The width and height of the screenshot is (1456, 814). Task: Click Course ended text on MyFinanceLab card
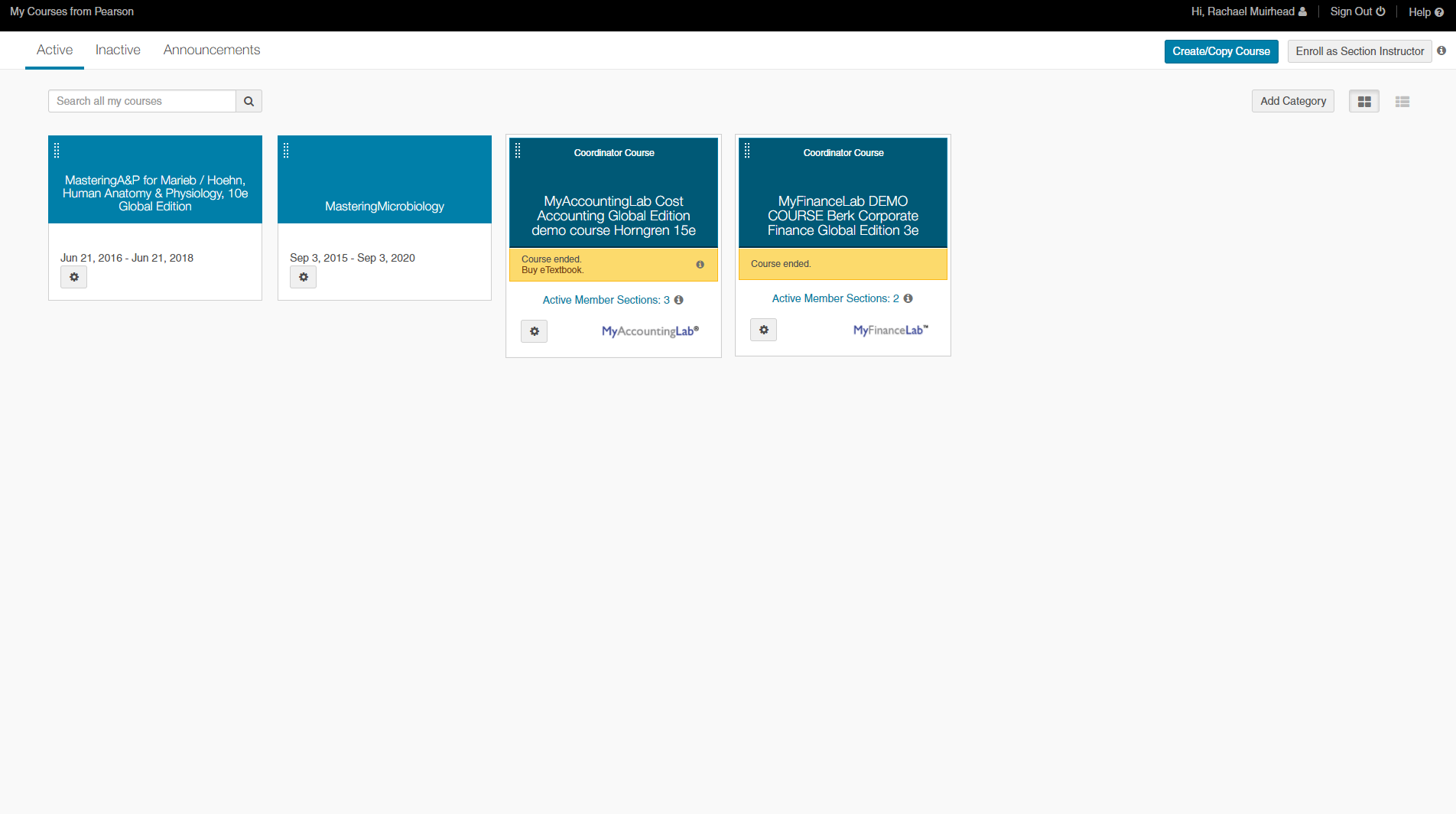coord(781,264)
